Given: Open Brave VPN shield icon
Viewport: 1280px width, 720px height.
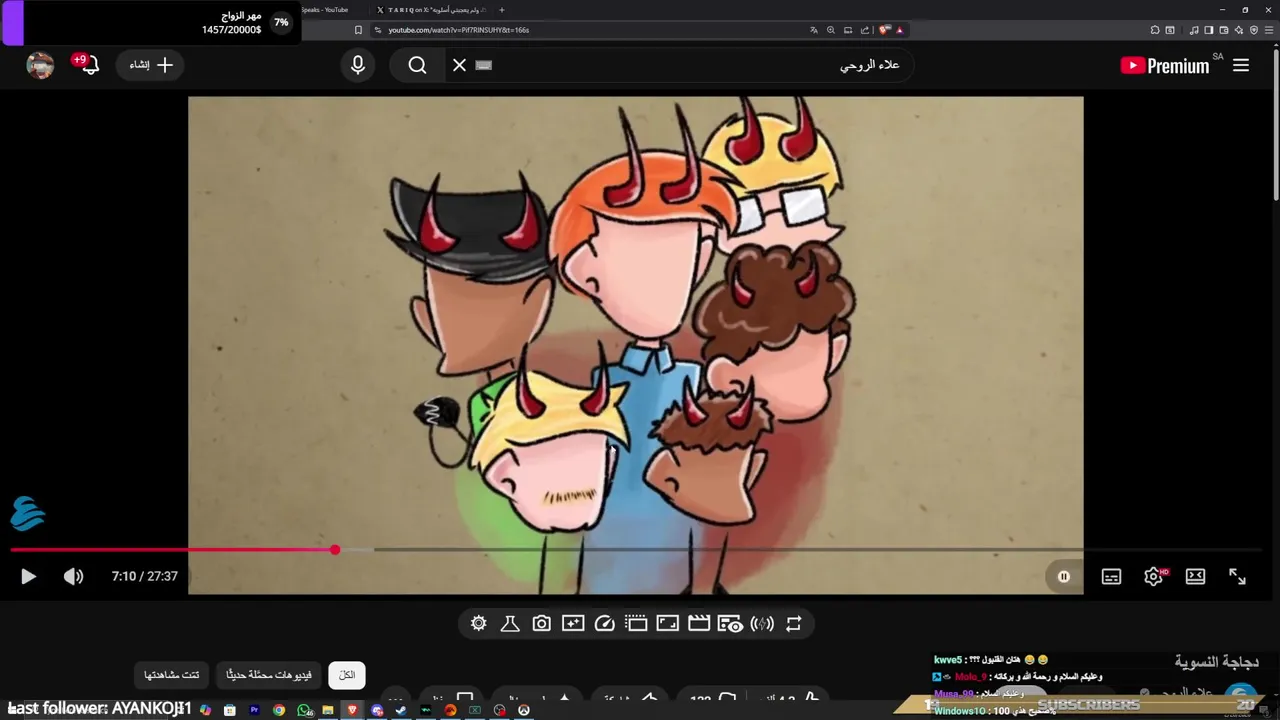Looking at the screenshot, I should [1254, 30].
